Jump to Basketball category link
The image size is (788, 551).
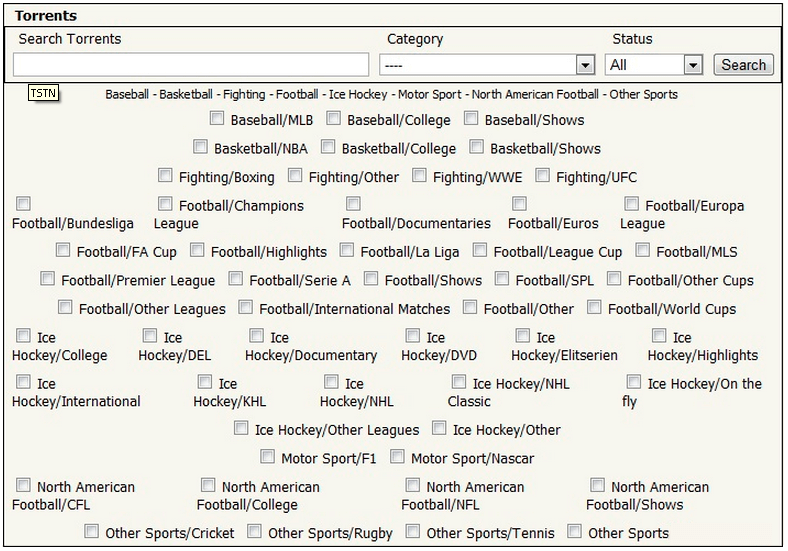point(185,95)
